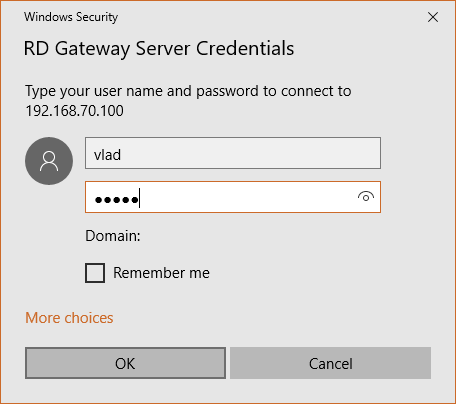Click inside the password field
This screenshot has height=404, width=456.
pyautogui.click(x=233, y=197)
